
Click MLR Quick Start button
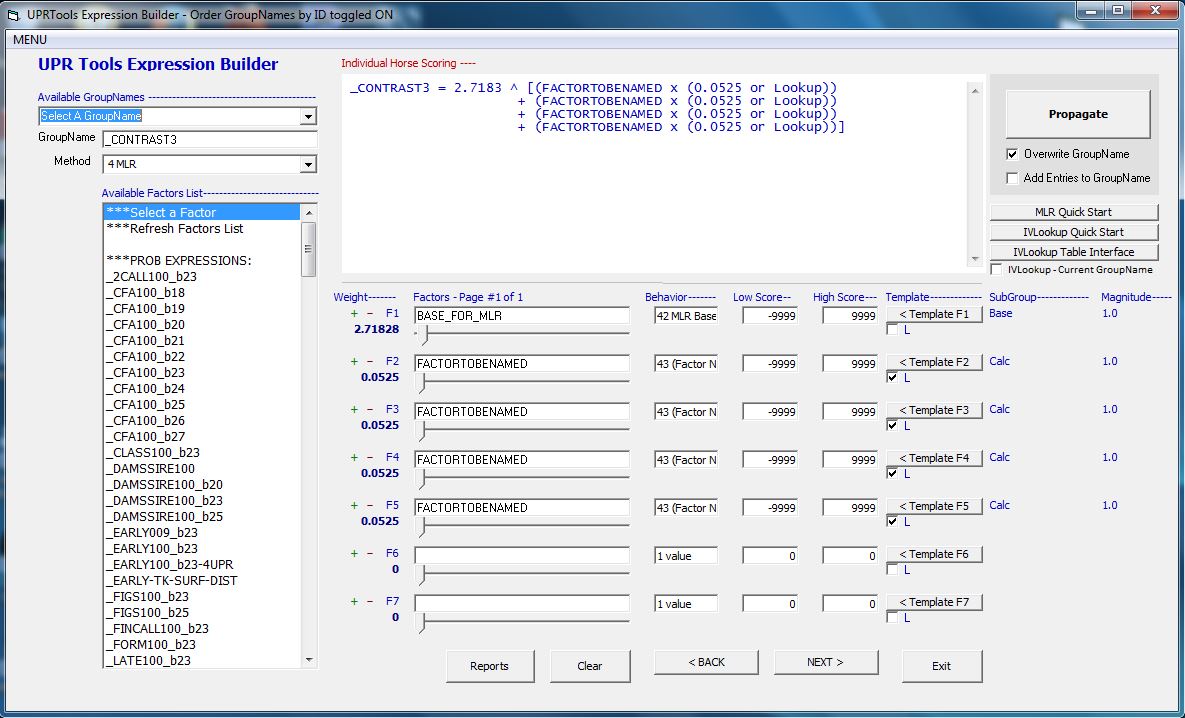1073,212
